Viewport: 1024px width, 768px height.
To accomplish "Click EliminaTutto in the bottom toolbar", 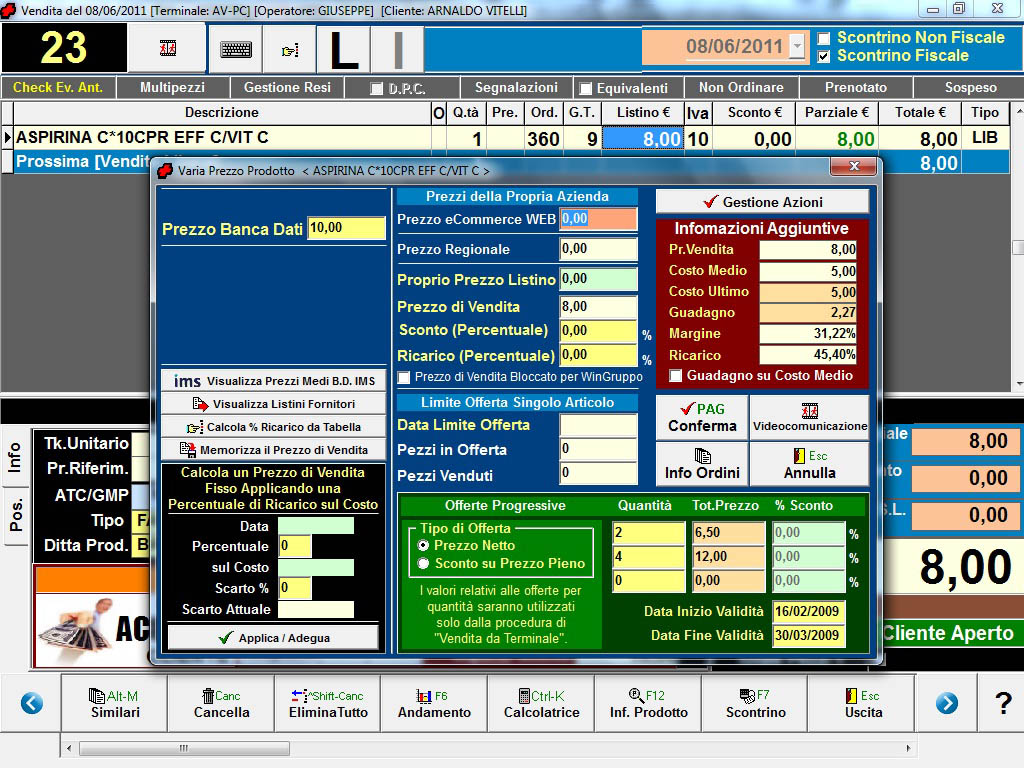I will 328,704.
